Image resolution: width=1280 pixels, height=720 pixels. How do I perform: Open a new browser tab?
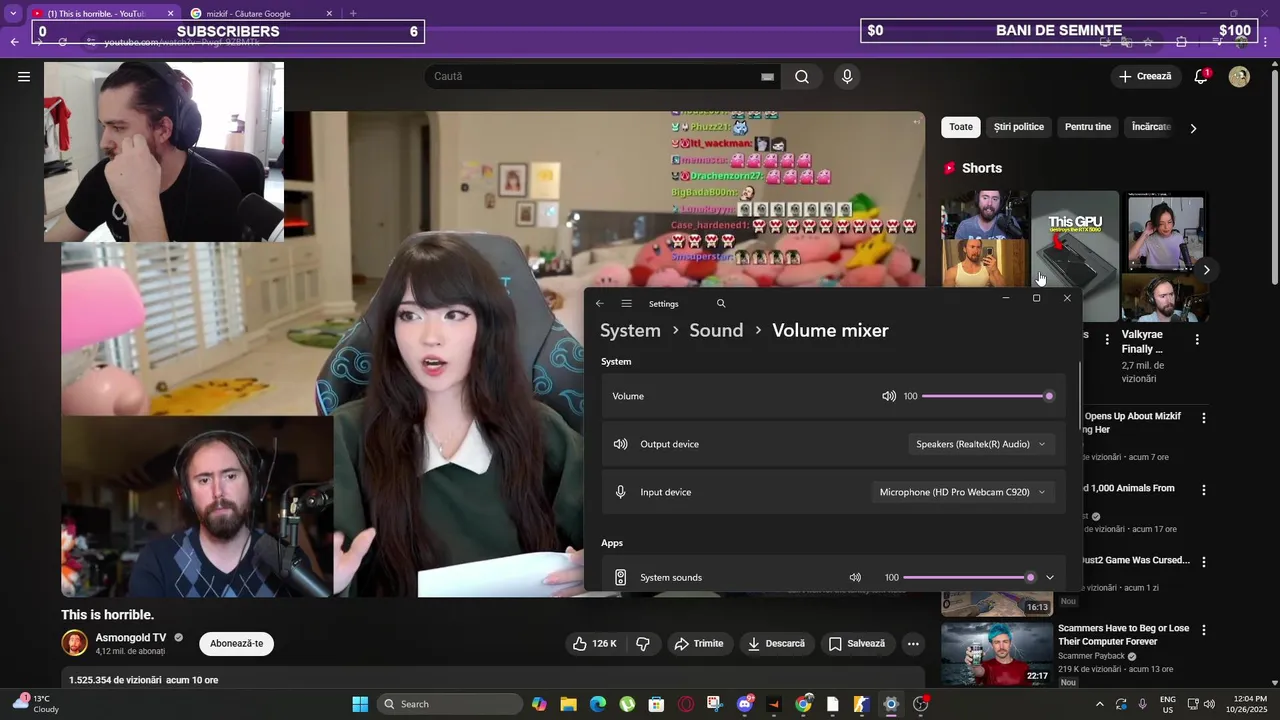tap(353, 13)
